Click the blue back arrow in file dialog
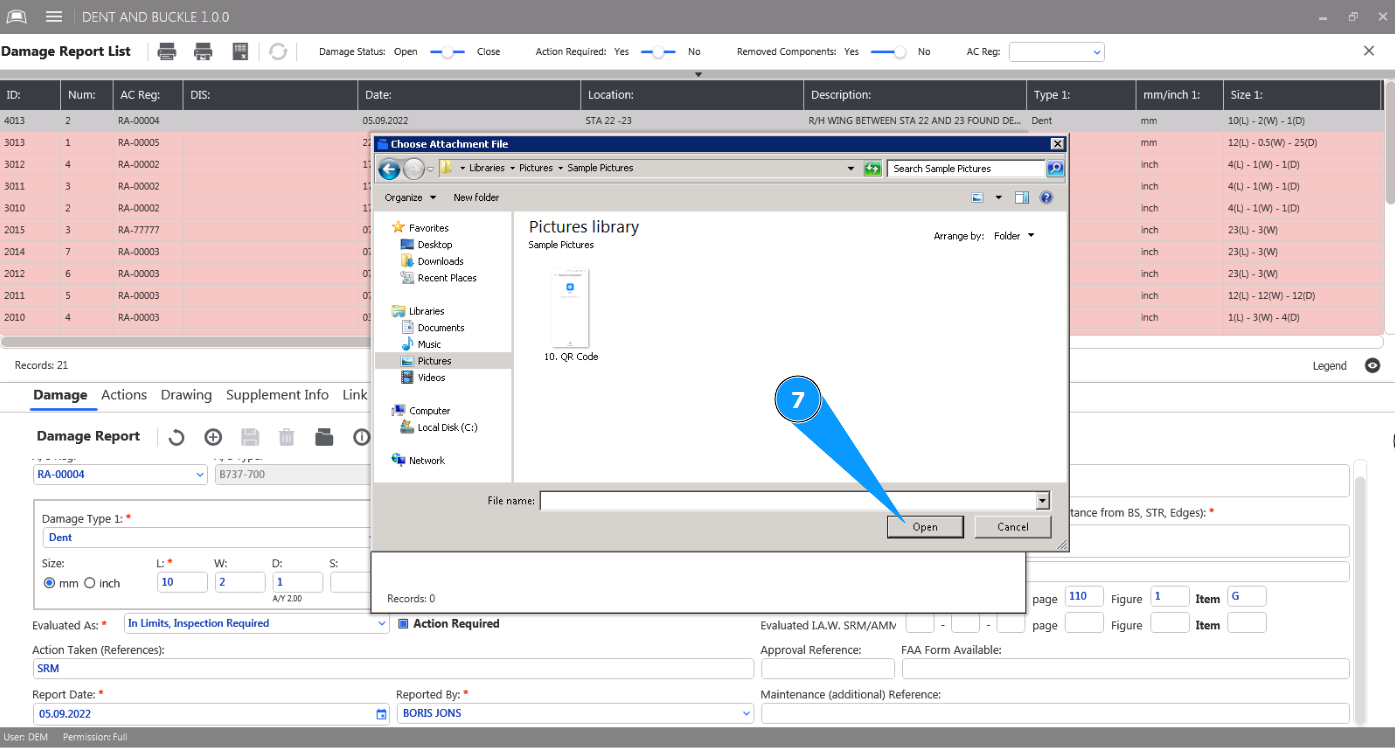 pos(390,169)
